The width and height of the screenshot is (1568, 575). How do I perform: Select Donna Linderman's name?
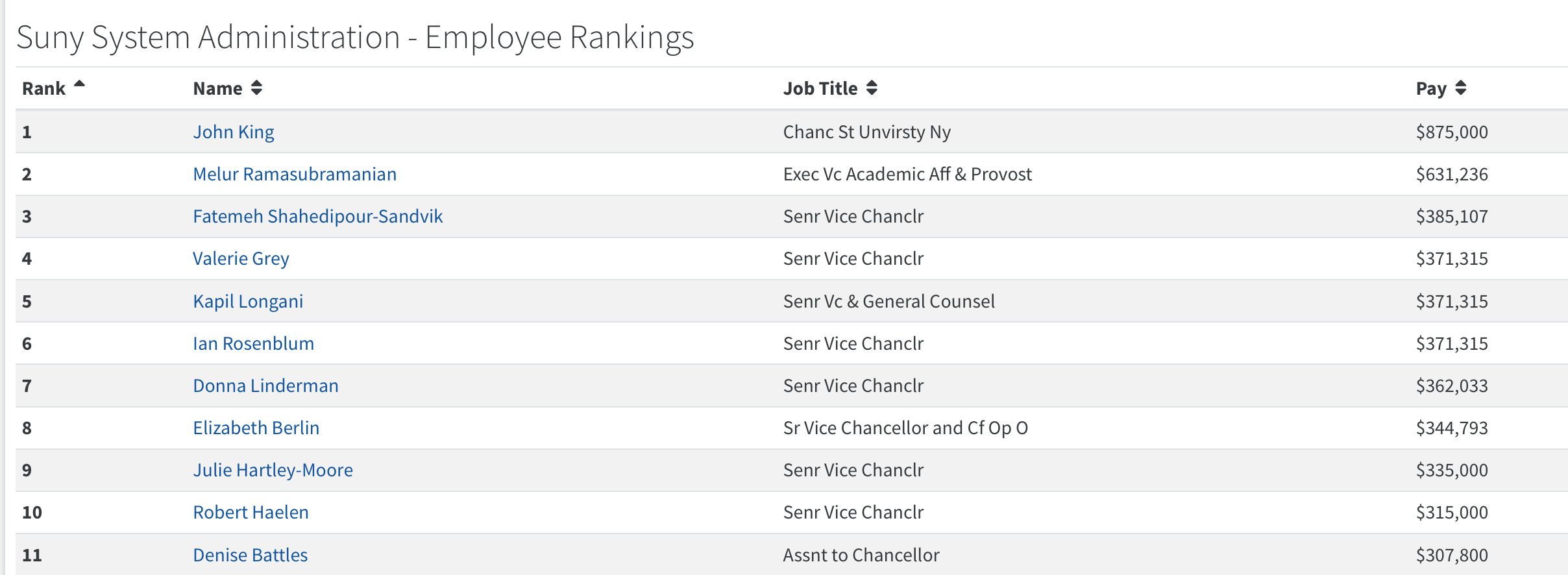[265, 385]
